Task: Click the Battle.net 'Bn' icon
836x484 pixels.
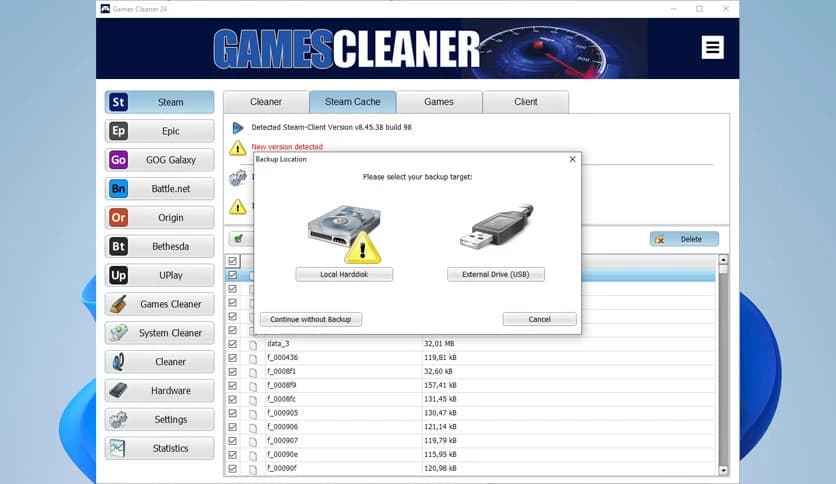Action: (118, 188)
